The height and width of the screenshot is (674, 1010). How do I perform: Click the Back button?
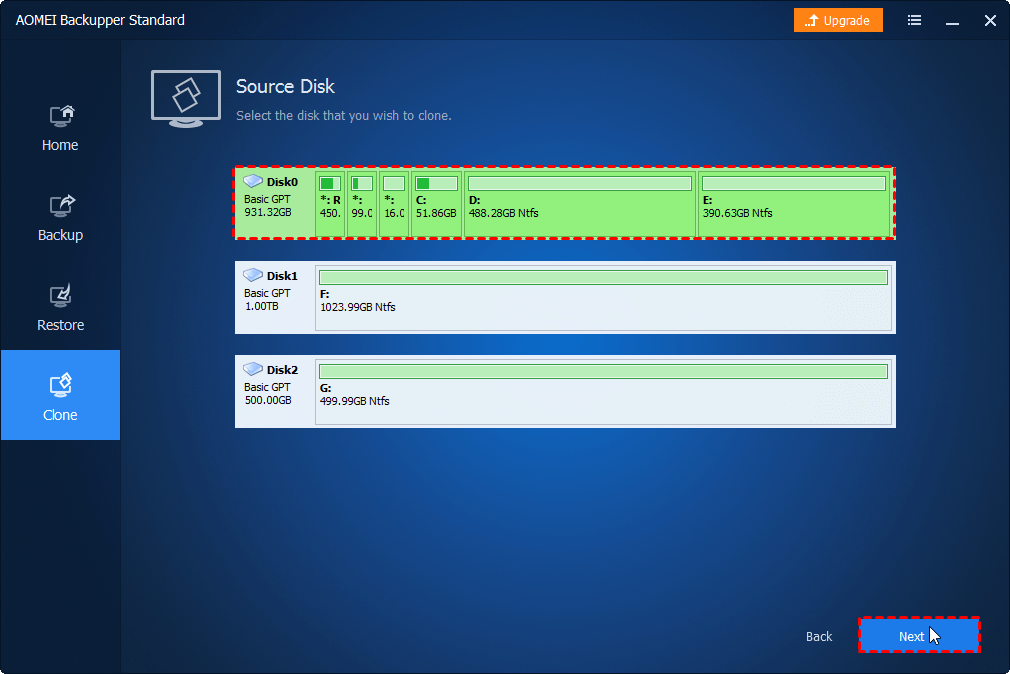[x=819, y=636]
